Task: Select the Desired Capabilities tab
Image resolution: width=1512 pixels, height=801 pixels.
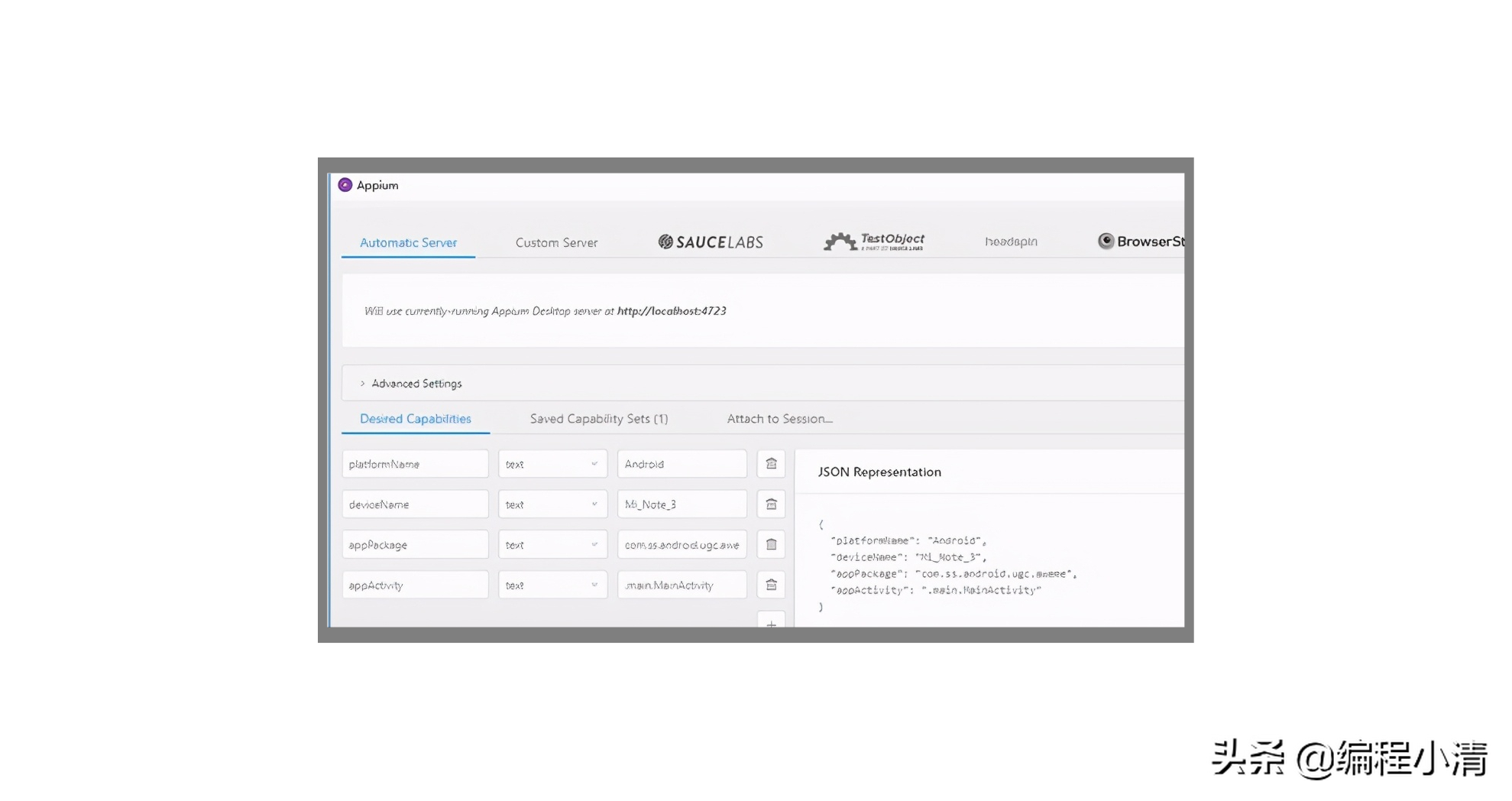Action: [x=416, y=419]
